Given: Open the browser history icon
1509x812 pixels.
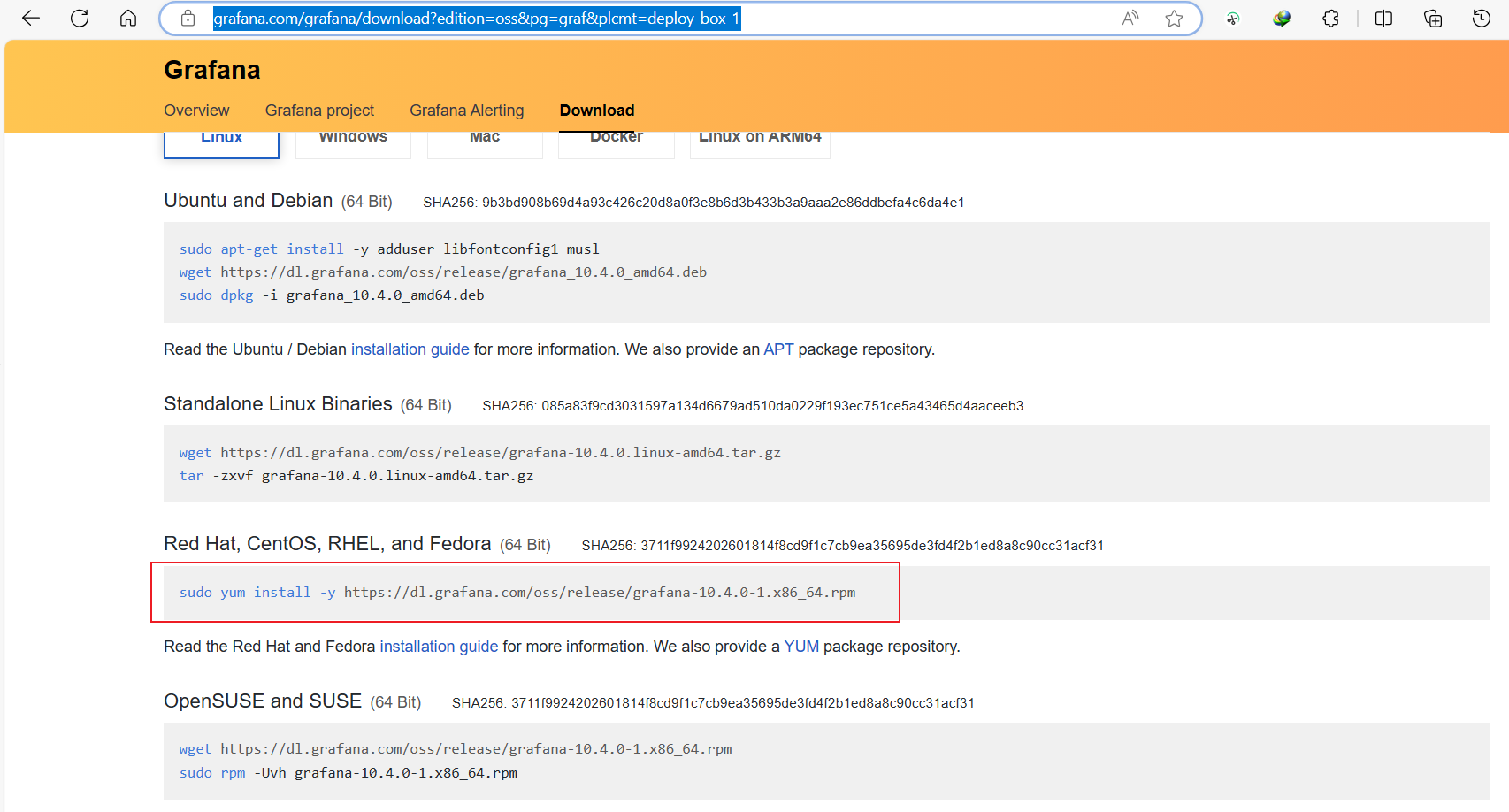Looking at the screenshot, I should tap(1482, 19).
